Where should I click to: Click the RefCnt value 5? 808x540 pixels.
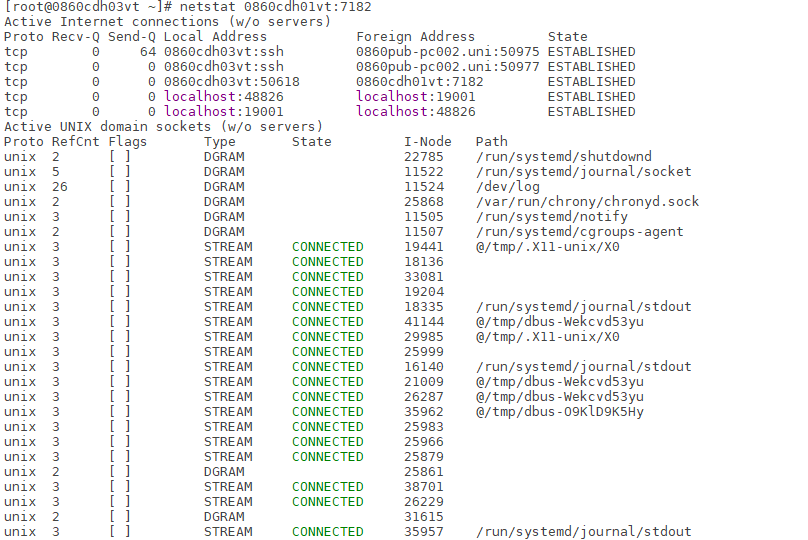tap(56, 172)
